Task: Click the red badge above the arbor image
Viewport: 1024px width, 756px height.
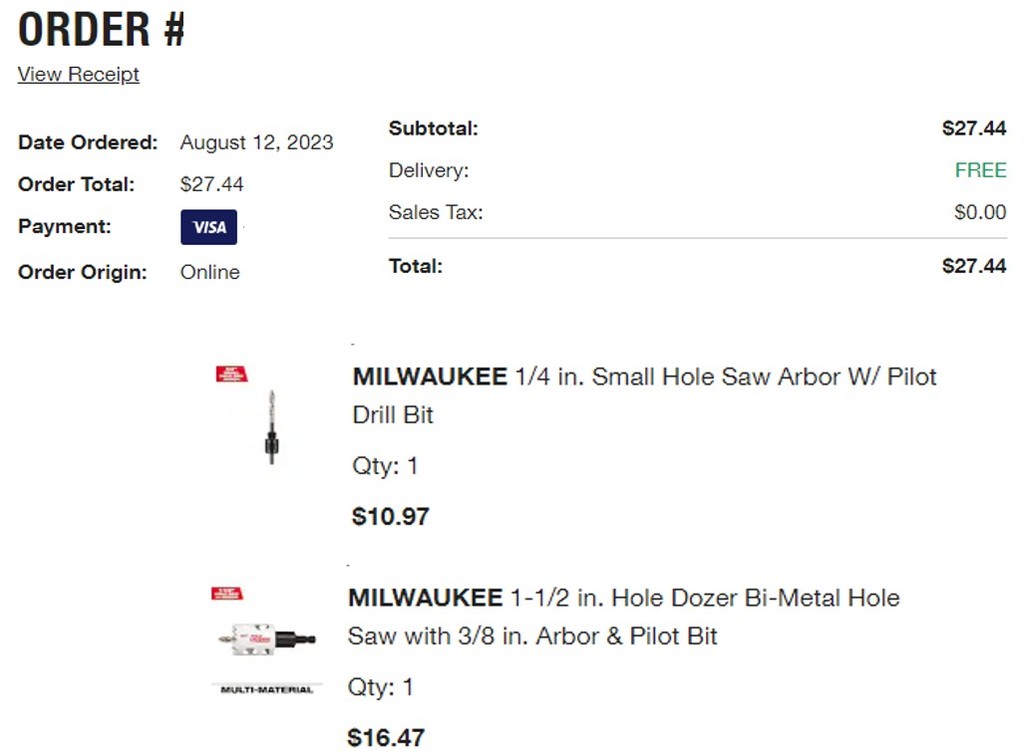Action: pyautogui.click(x=232, y=374)
